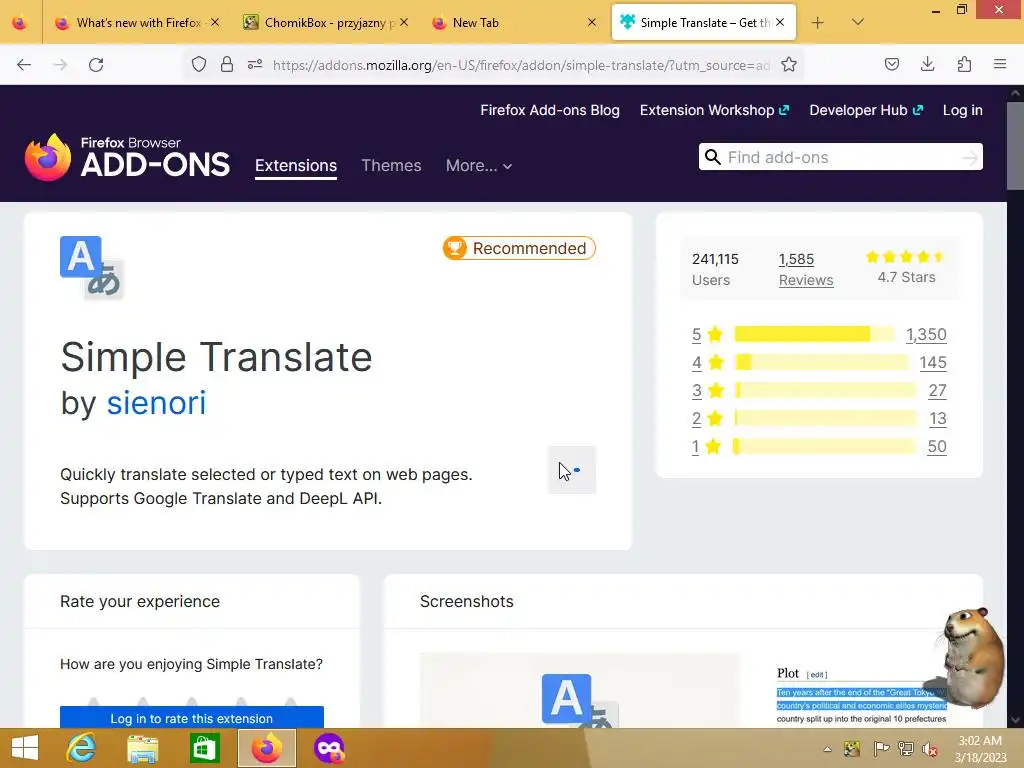Open the Extension Workshop link

714,110
